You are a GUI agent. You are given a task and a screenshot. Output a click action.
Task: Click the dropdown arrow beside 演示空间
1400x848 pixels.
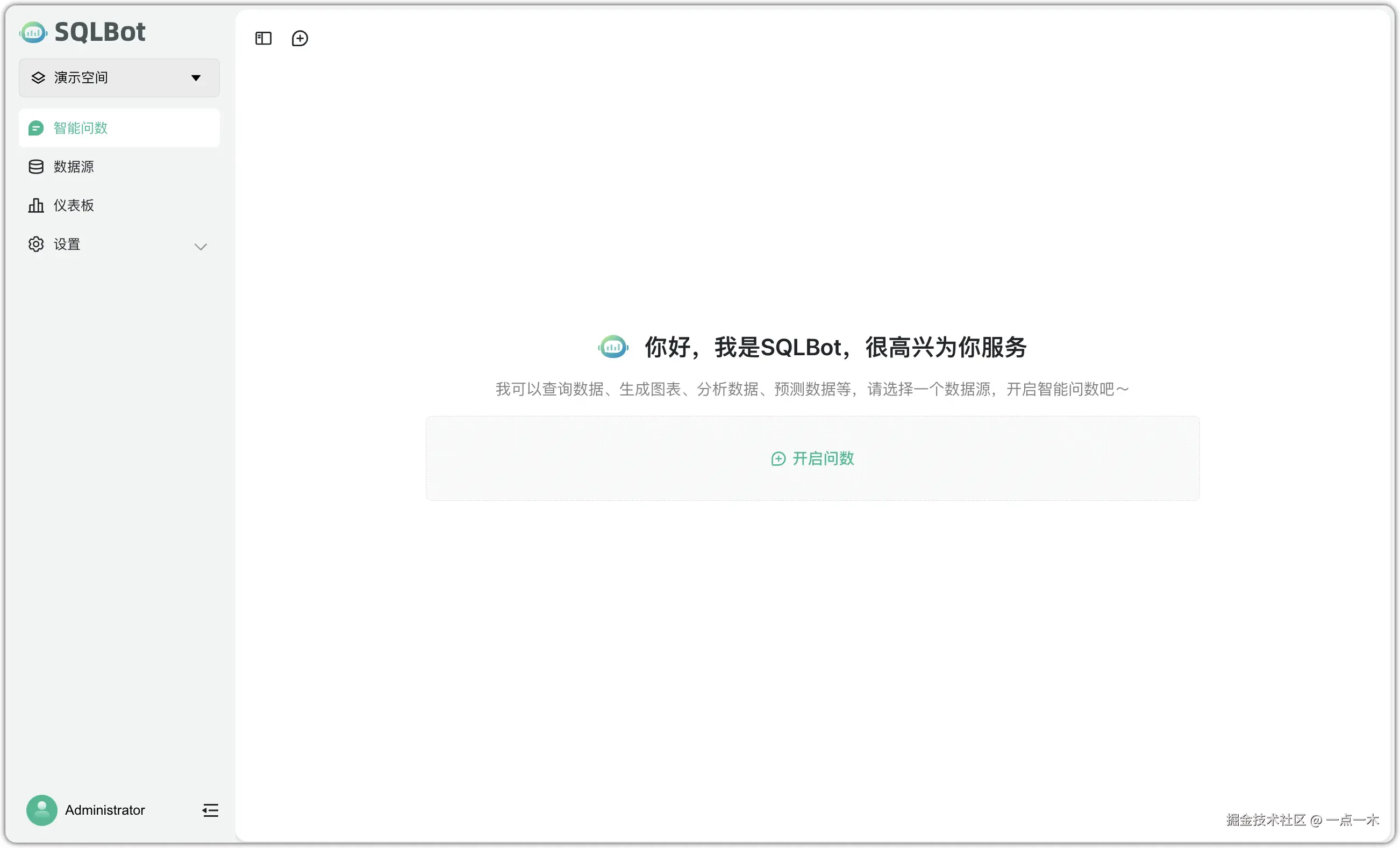[196, 78]
